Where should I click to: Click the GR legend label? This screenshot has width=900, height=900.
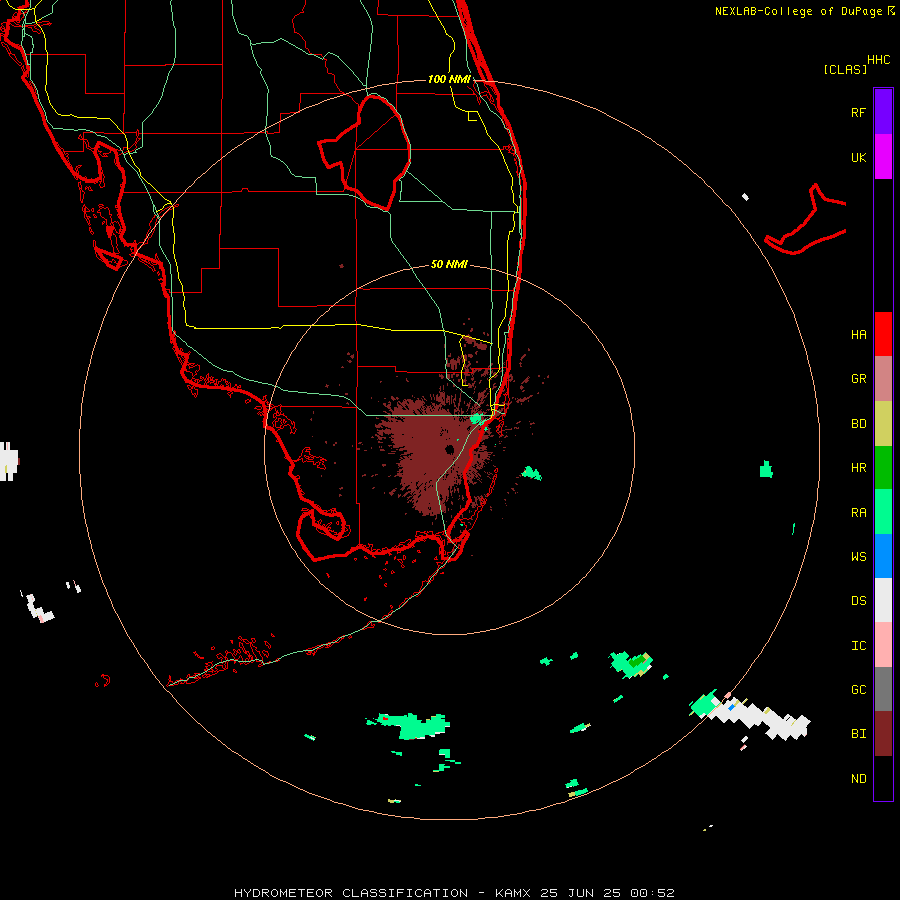[x=858, y=379]
